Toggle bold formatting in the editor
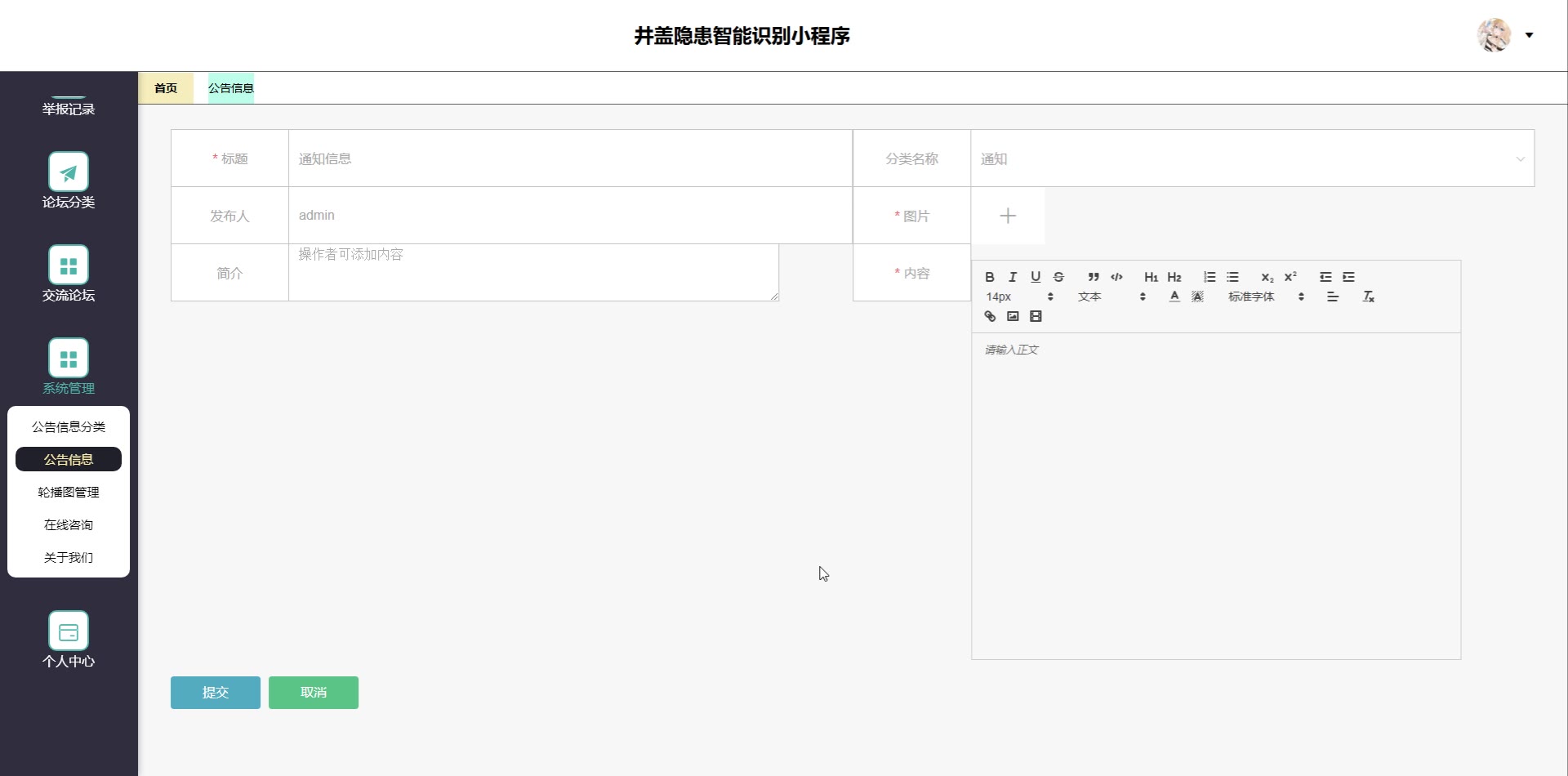This screenshot has width=1568, height=776. click(989, 277)
